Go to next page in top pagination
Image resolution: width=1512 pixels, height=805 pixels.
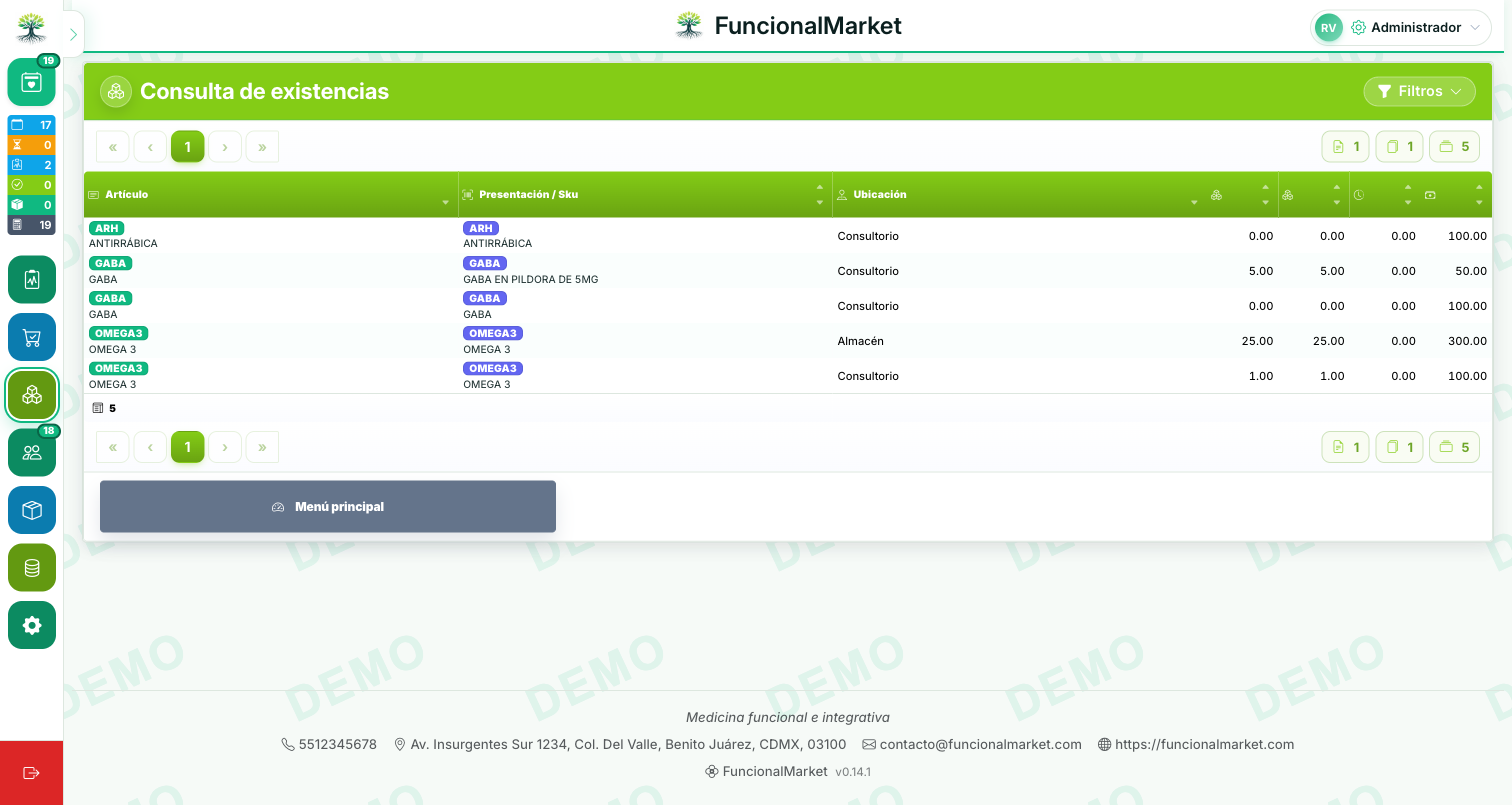[x=225, y=147]
